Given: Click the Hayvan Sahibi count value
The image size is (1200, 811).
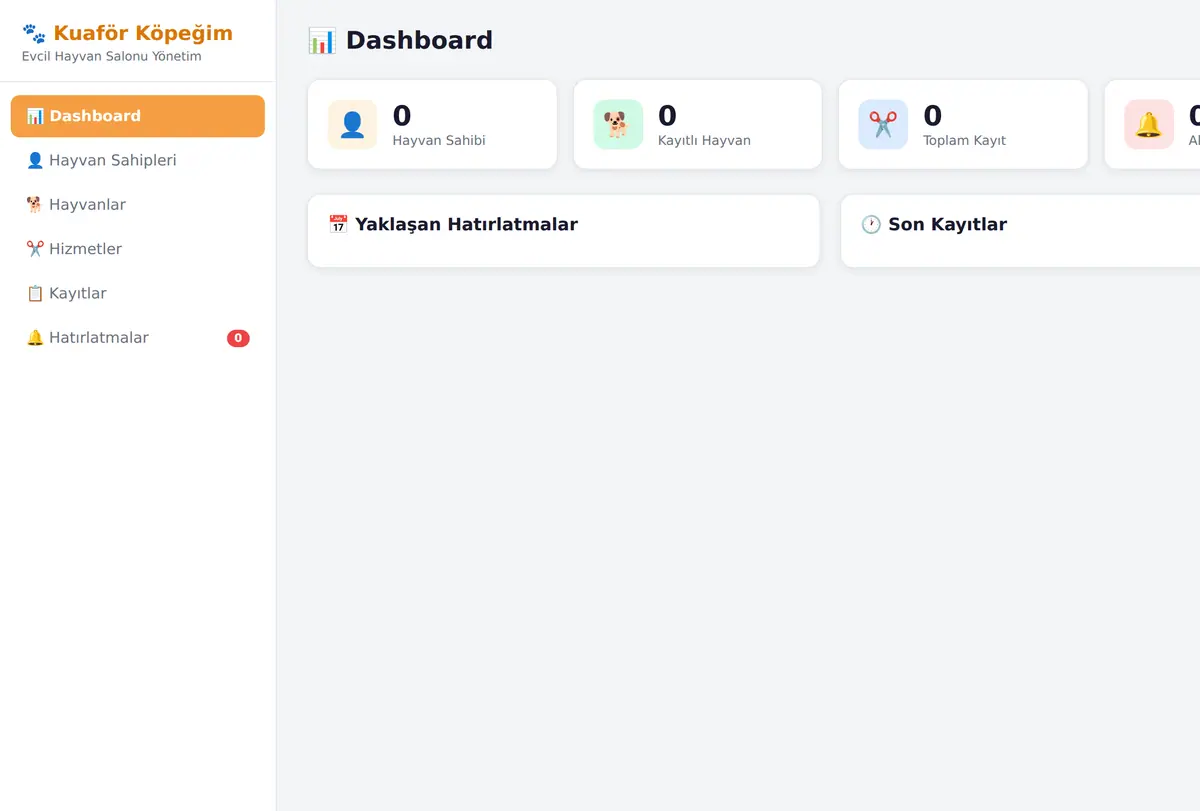Looking at the screenshot, I should tap(402, 116).
